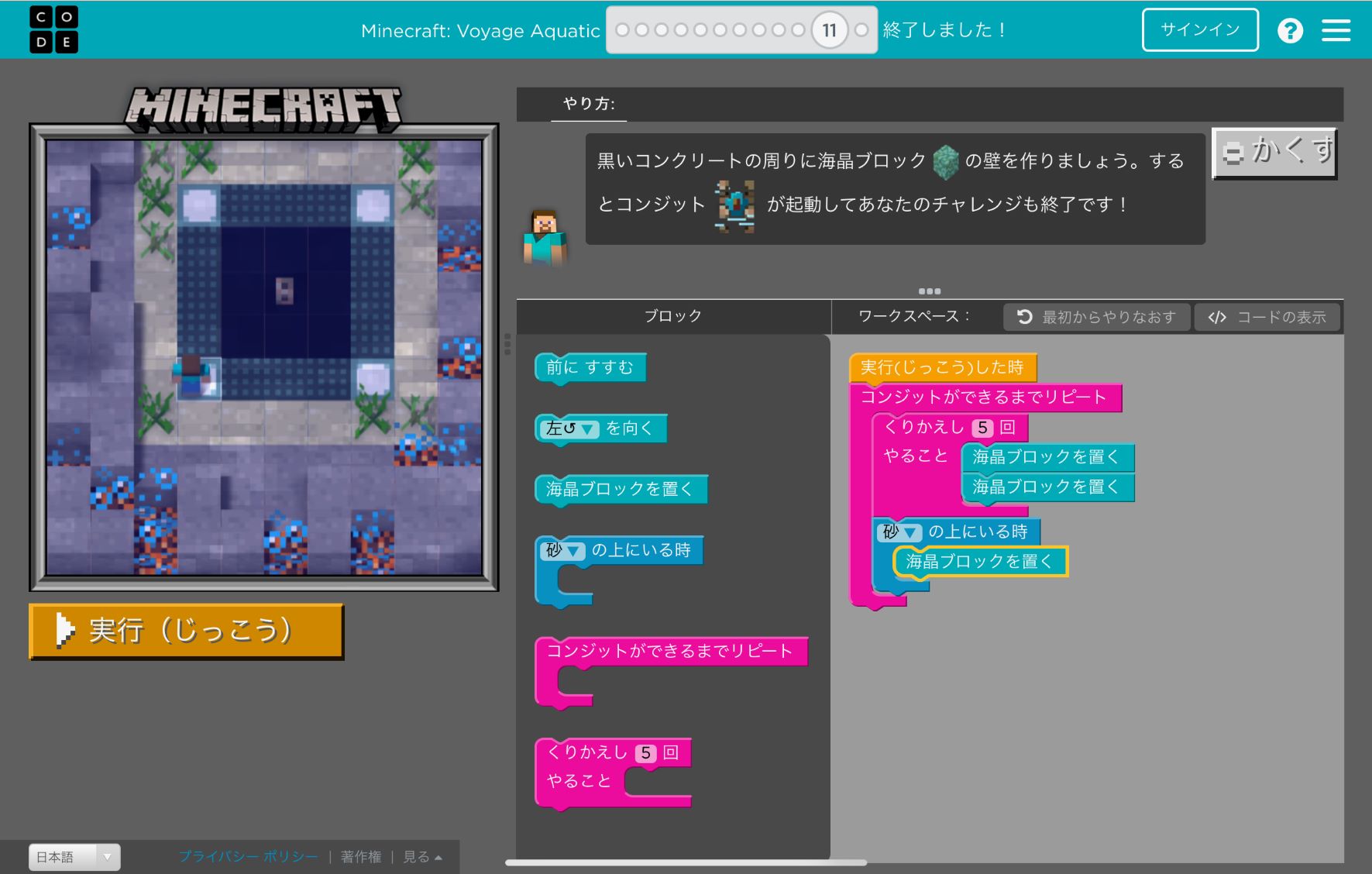Show code with コードの表示 button

coord(1267,317)
